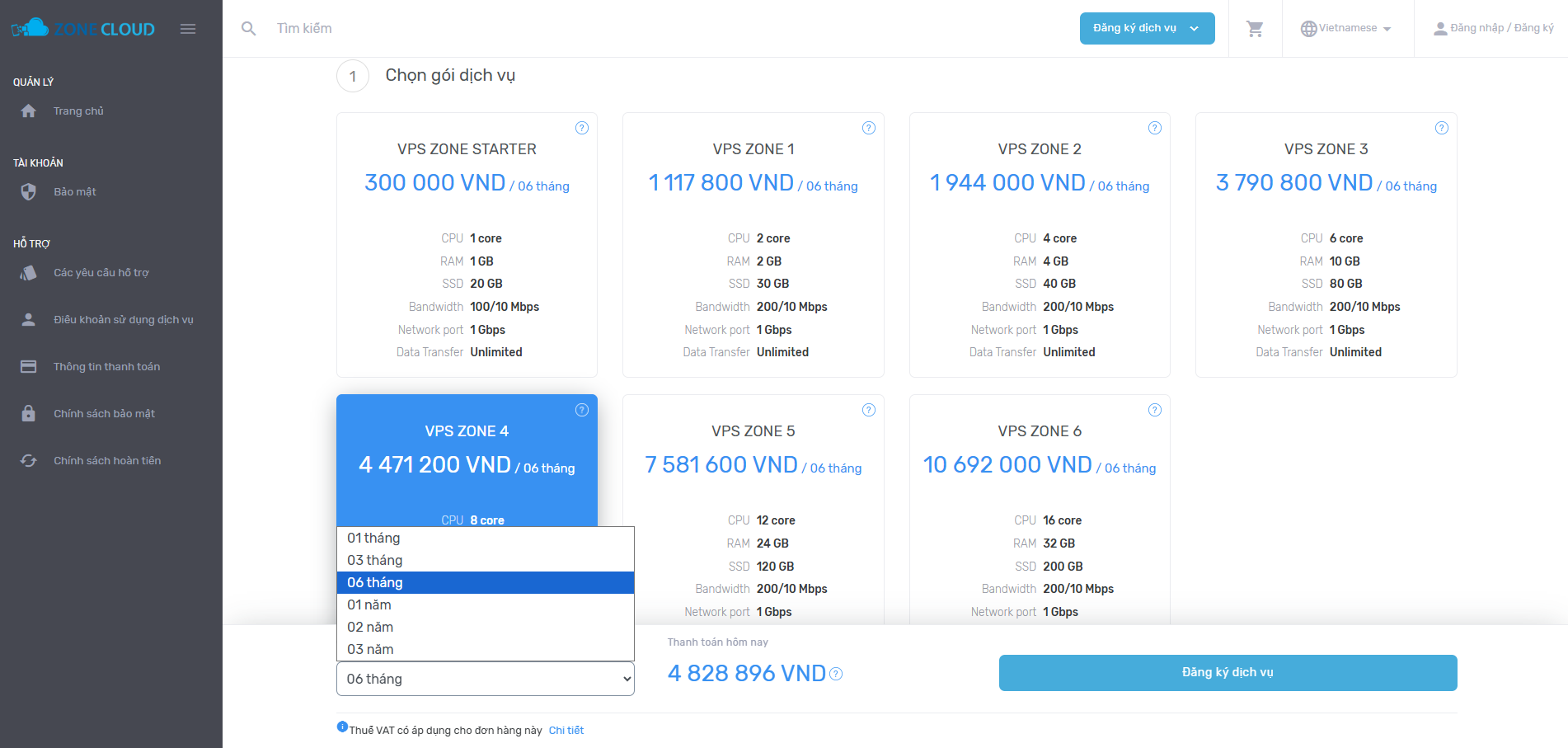
Task: Click the large Đăng ký dịch vụ submit button
Action: pyautogui.click(x=1228, y=672)
